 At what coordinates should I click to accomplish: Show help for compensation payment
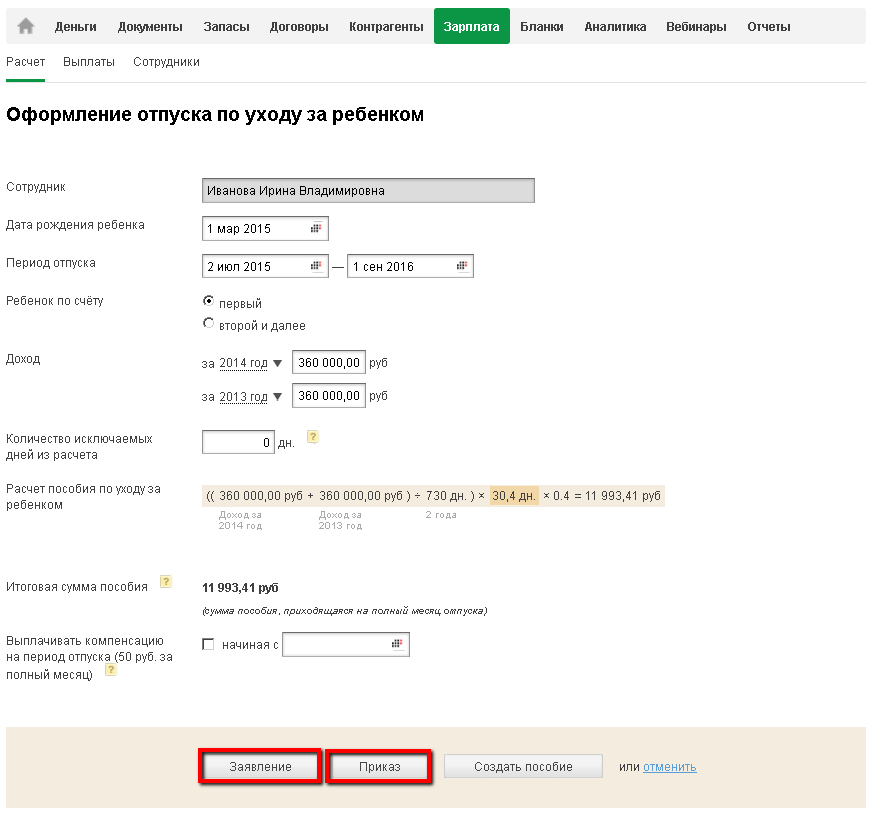111,670
